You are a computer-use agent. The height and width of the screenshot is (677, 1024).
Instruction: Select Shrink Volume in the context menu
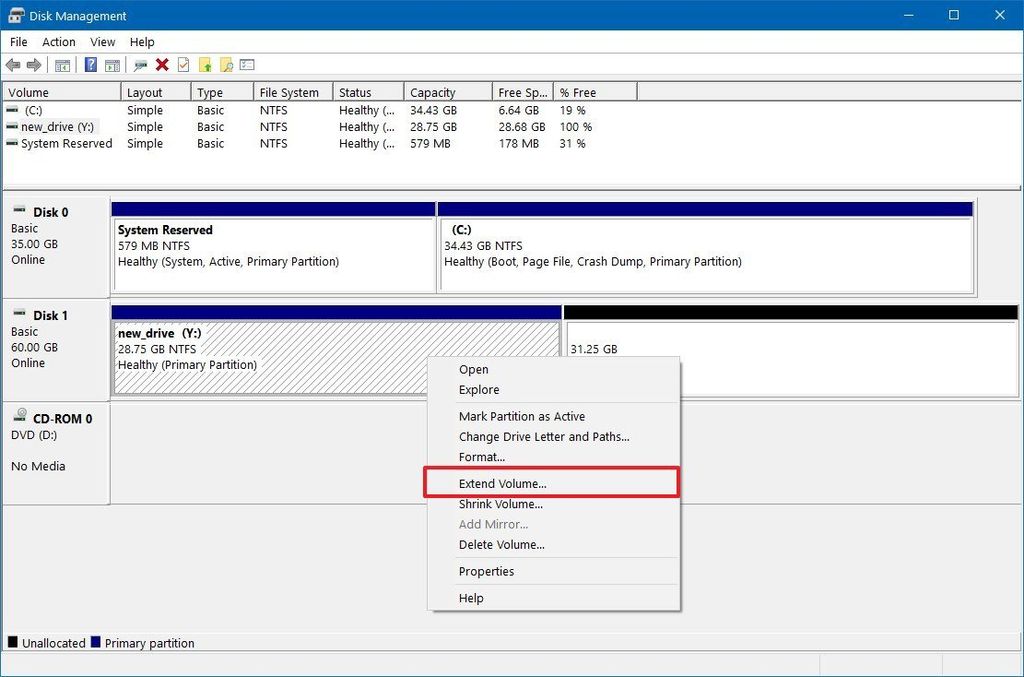pos(501,504)
